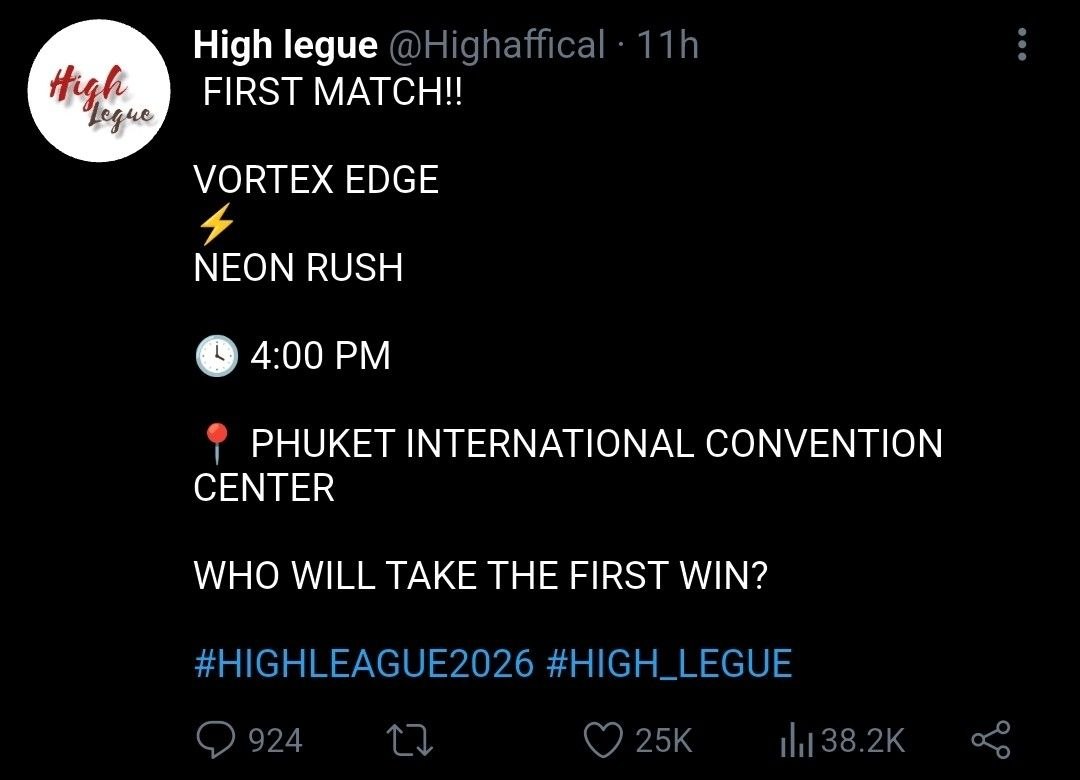Open the #HIGH_LEGUE hashtag link
Viewport: 1080px width, 780px height.
pos(669,664)
